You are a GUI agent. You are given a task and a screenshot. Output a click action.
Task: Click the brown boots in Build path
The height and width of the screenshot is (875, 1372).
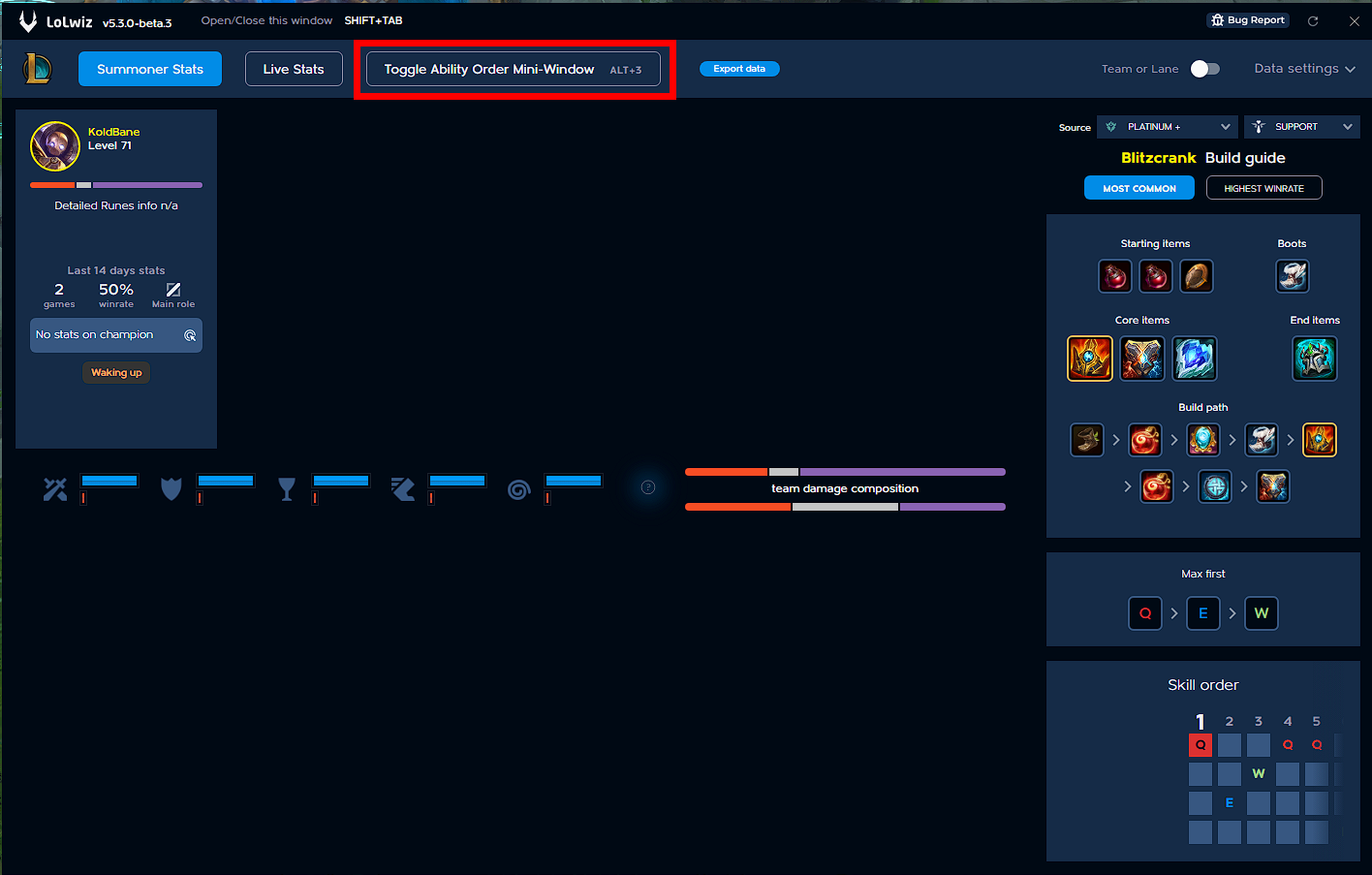pyautogui.click(x=1087, y=440)
